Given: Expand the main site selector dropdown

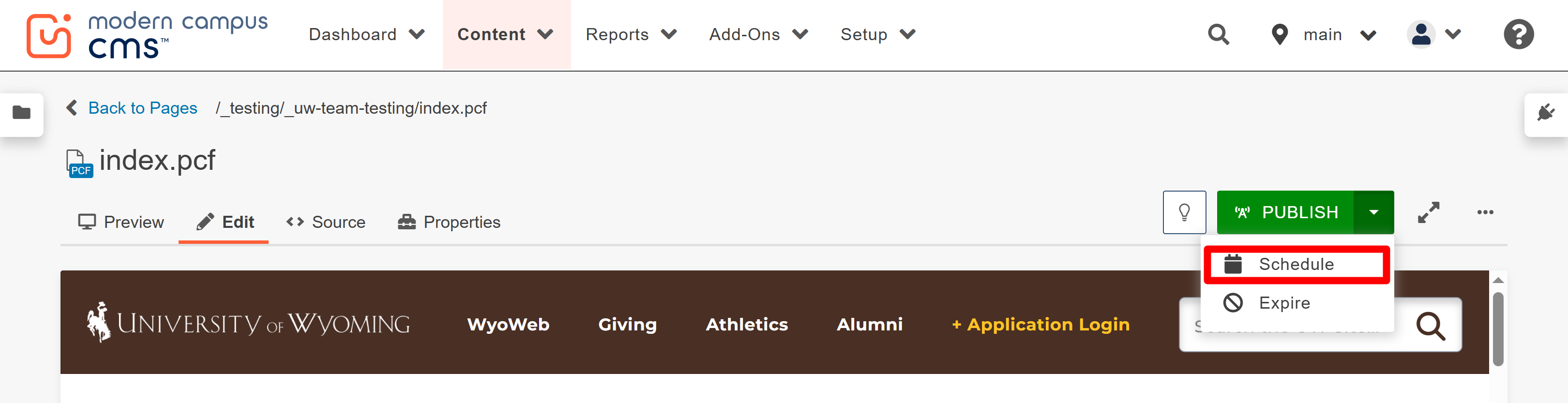Looking at the screenshot, I should click(1368, 35).
